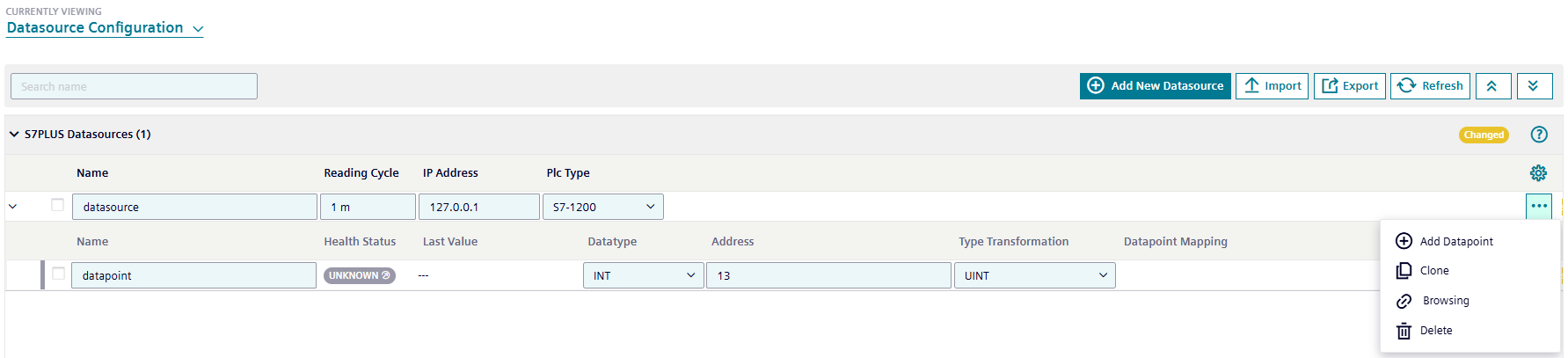Expand all with double chevron down icon
This screenshot has height=358, width=1568.
(1535, 86)
